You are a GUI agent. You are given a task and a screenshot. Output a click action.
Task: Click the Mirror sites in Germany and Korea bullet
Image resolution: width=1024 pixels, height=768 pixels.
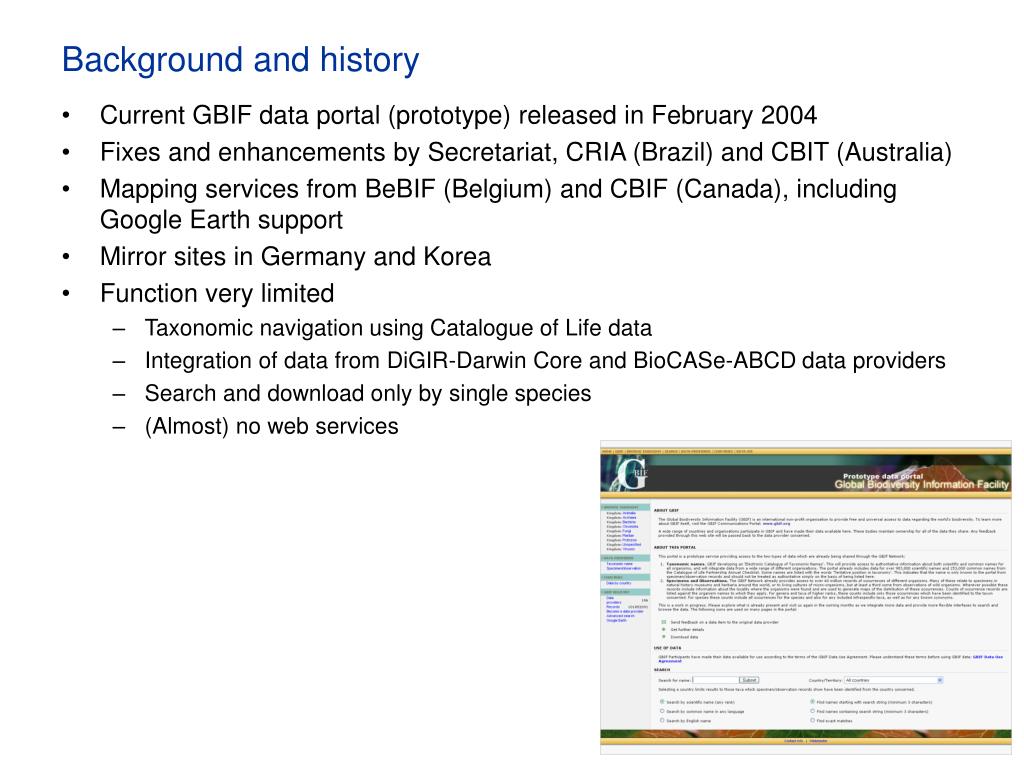pyautogui.click(x=295, y=257)
